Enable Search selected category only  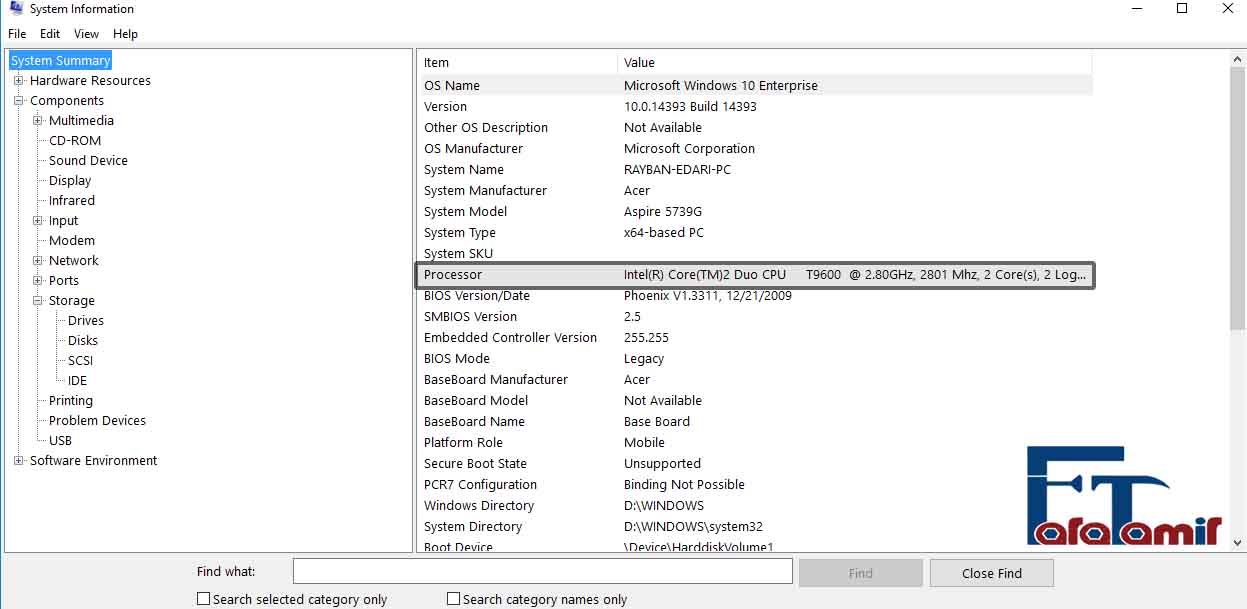pyautogui.click(x=204, y=599)
